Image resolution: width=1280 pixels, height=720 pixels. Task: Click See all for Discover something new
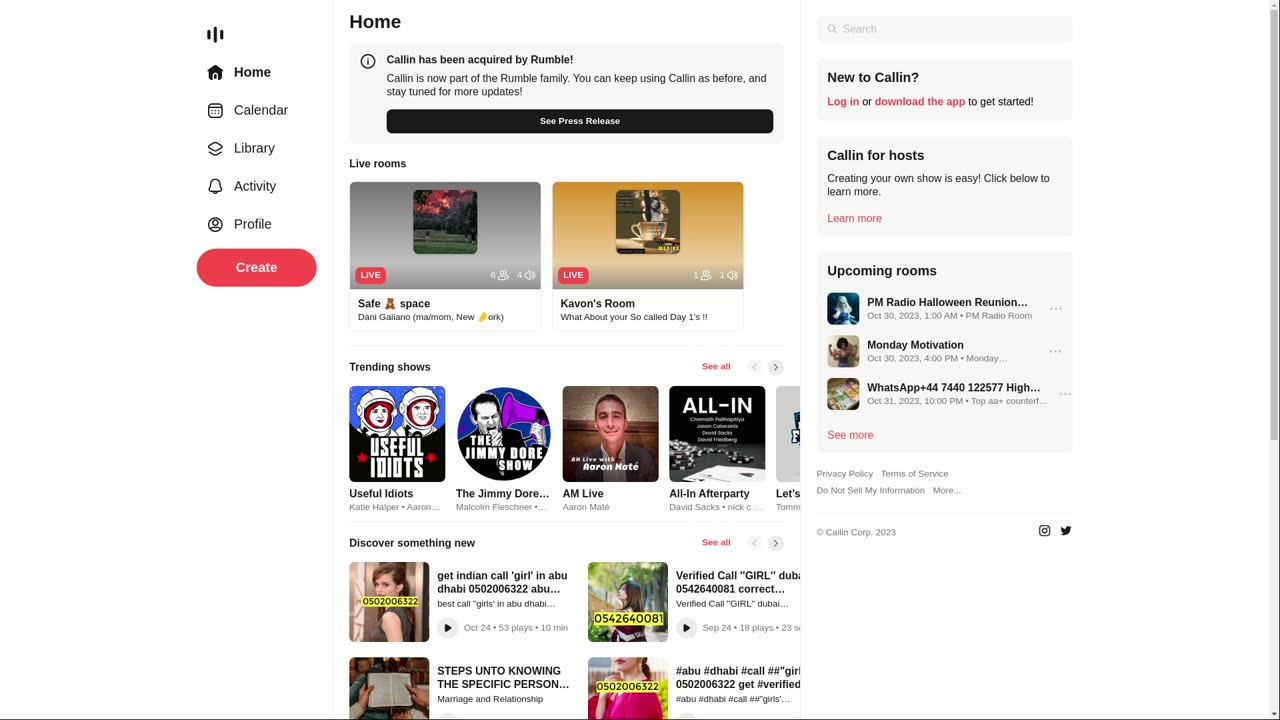pos(716,543)
